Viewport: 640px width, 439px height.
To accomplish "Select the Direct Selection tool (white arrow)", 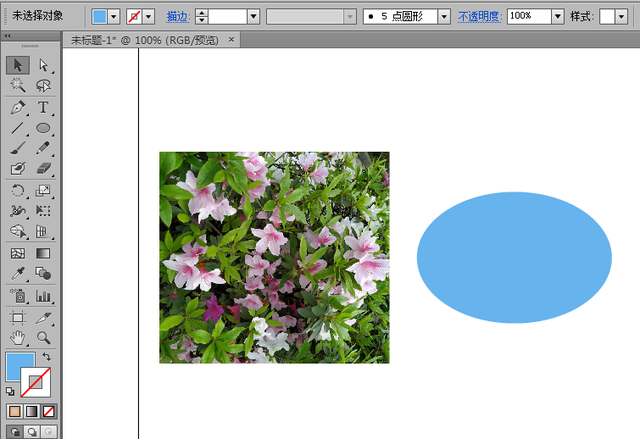I will click(43, 65).
